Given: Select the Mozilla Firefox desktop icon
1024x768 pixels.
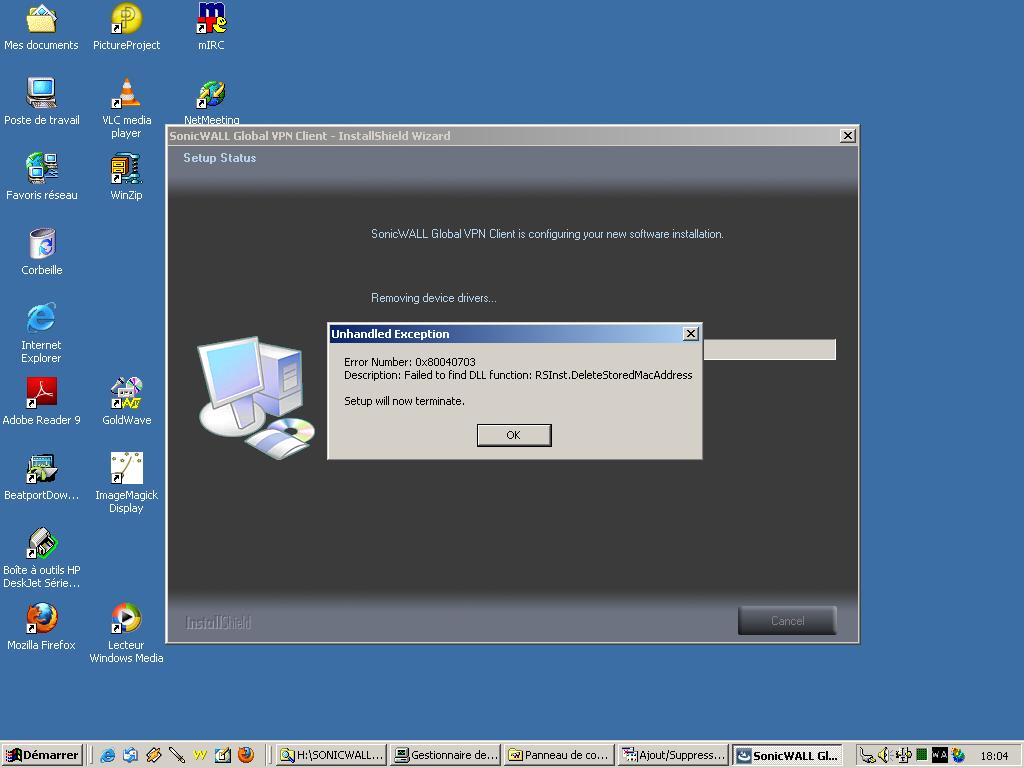Looking at the screenshot, I should point(41,627).
